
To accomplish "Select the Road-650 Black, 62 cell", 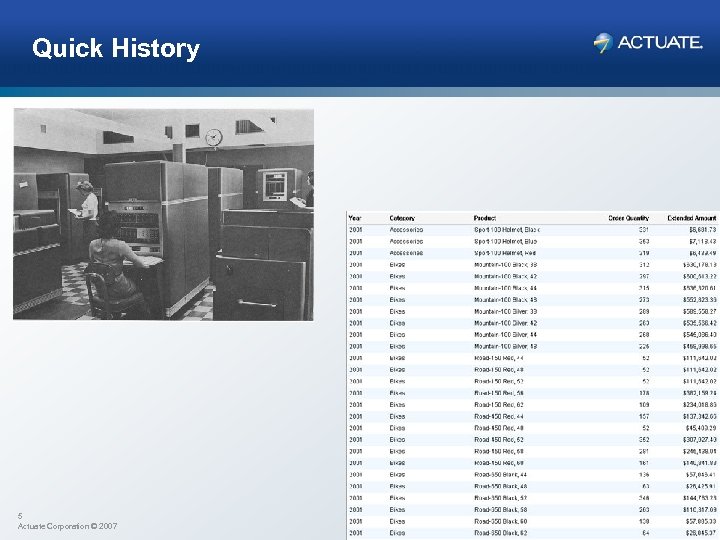I will click(x=501, y=533).
